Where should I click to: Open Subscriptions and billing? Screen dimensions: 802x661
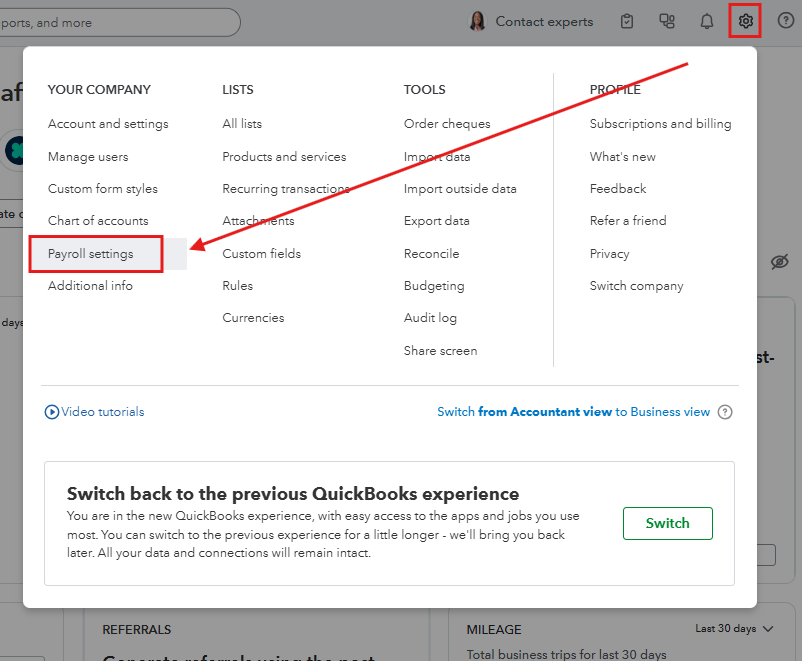[x=660, y=124]
